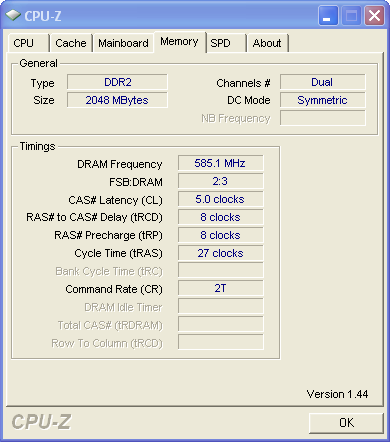Open the Cache tab
390x442 pixels.
click(71, 43)
